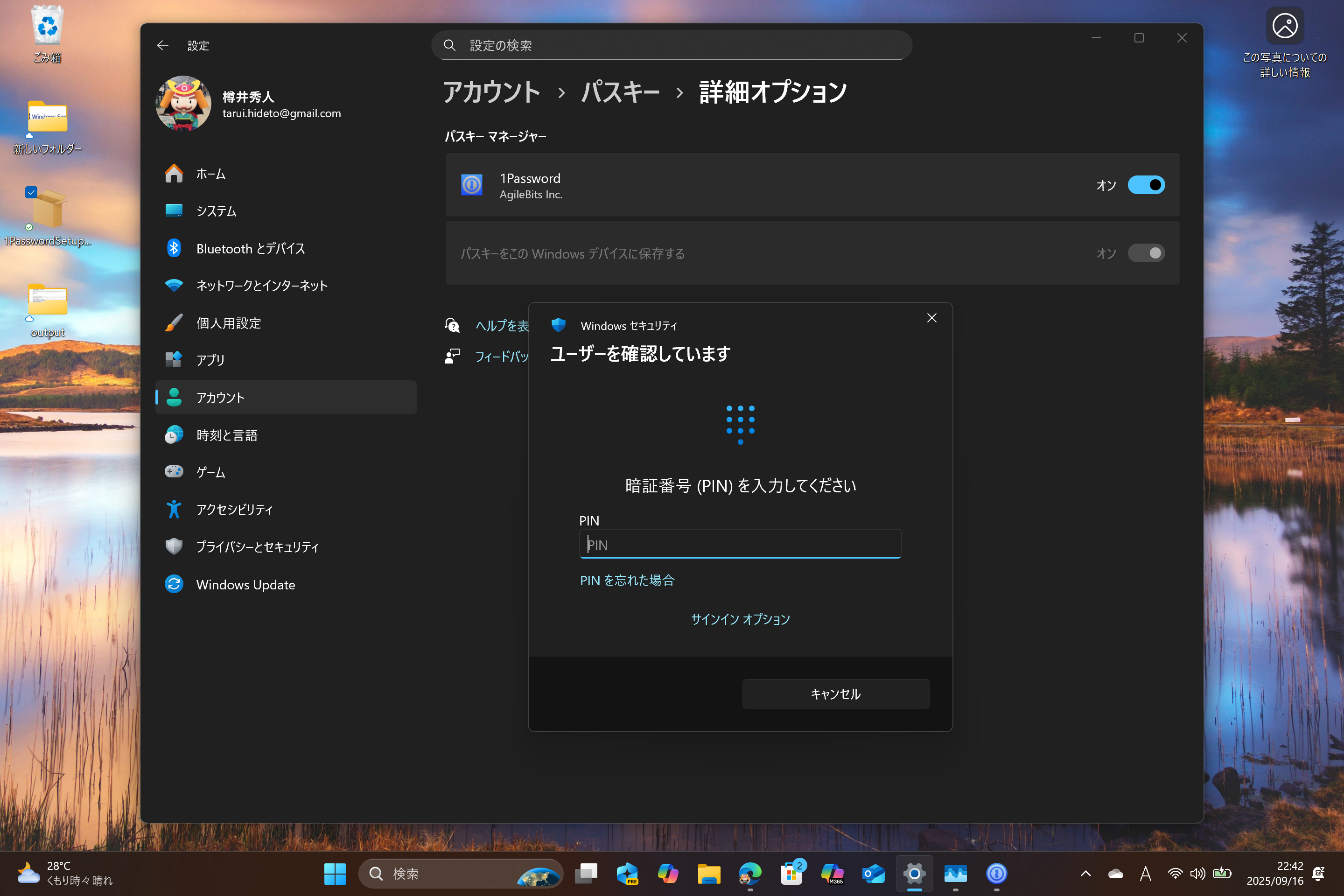Screen dimensions: 1344x896
Task: Click the キャンセル button in the dialog
Action: [x=835, y=694]
